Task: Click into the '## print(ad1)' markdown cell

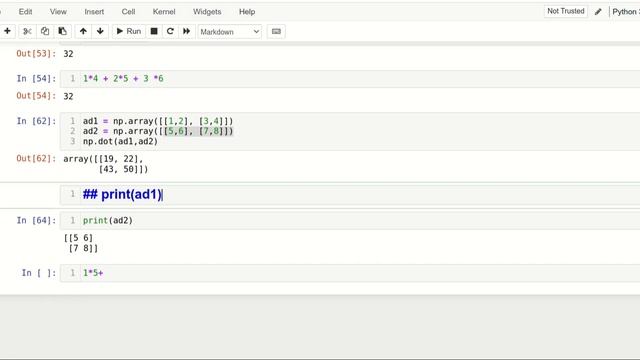Action: click(350, 195)
